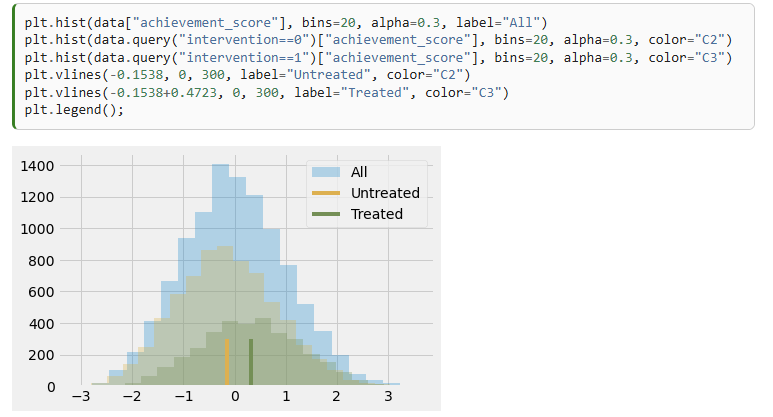
Task: Click the green Treated legend line
Action: (326, 214)
